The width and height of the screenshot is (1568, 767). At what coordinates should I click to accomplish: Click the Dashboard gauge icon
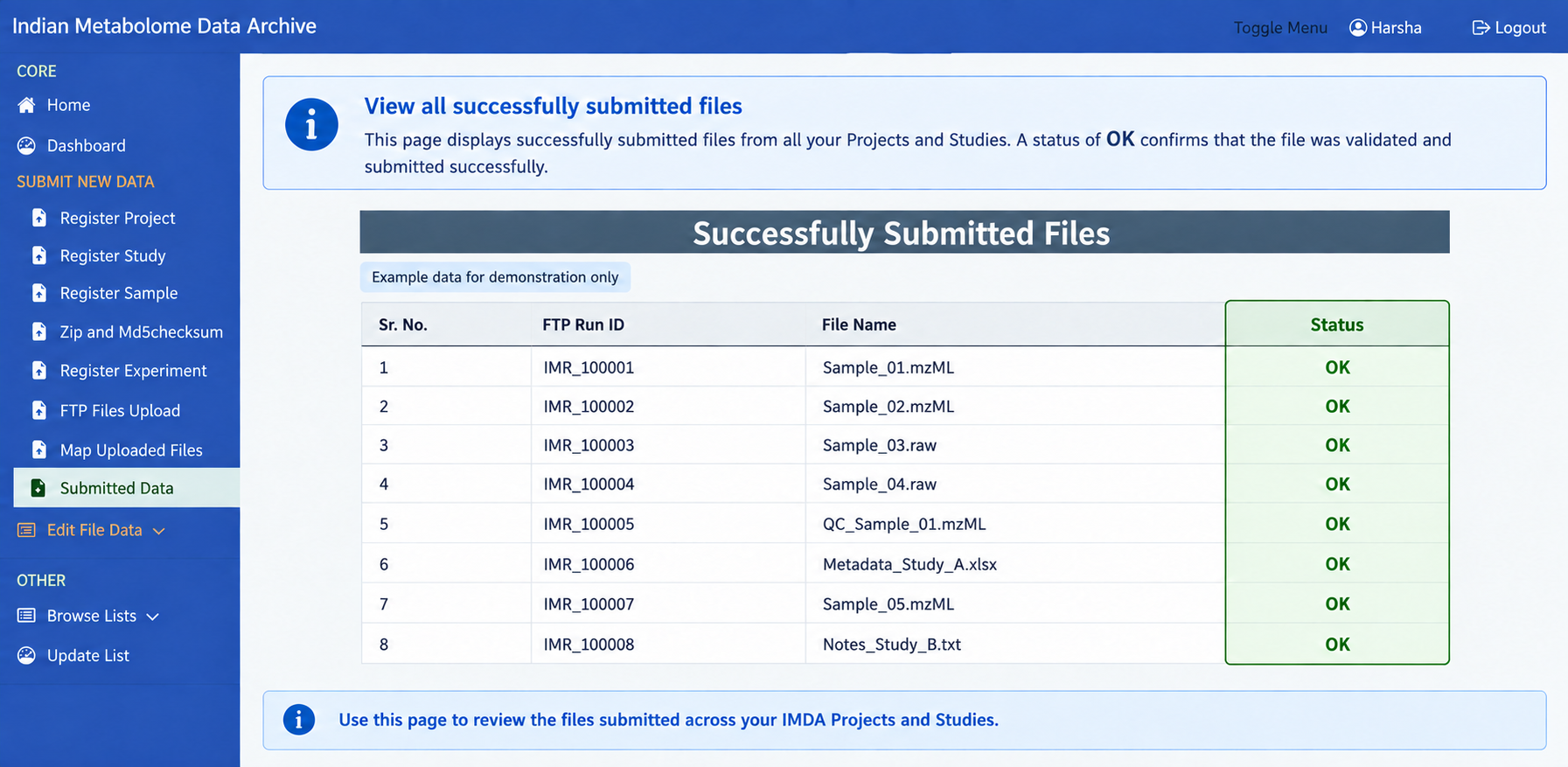pyautogui.click(x=26, y=145)
